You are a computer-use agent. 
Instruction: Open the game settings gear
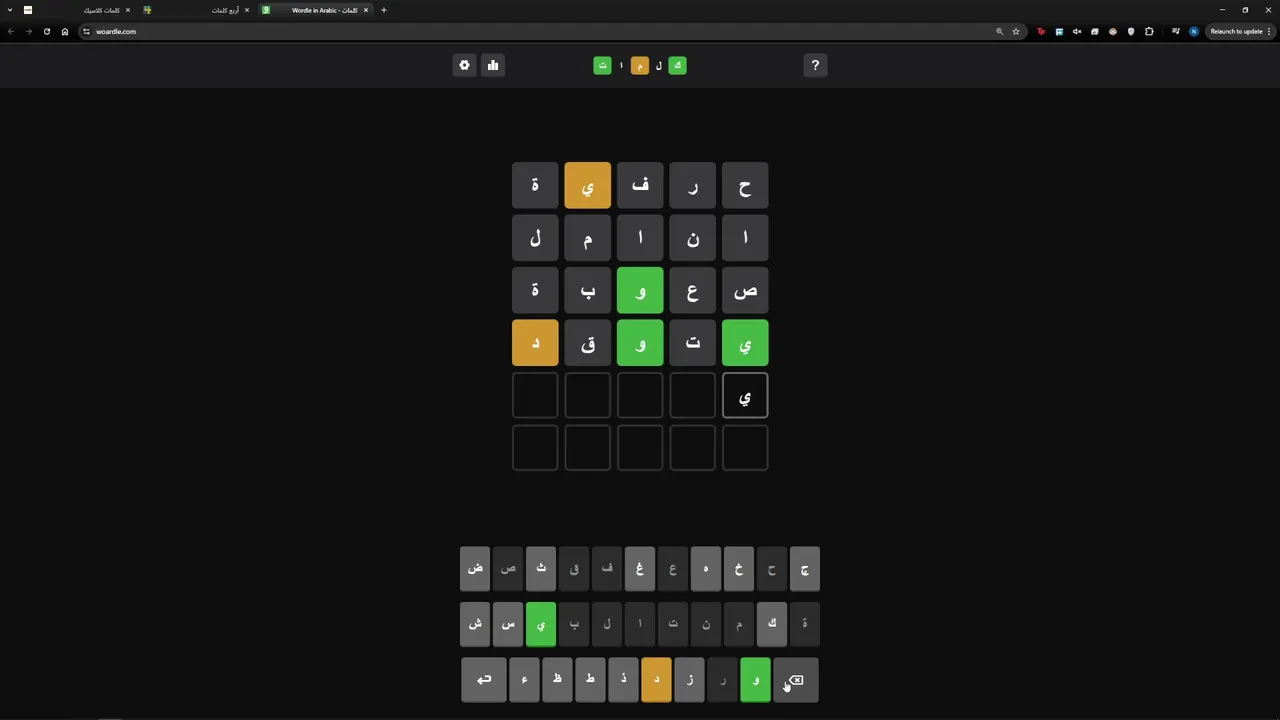click(x=464, y=65)
